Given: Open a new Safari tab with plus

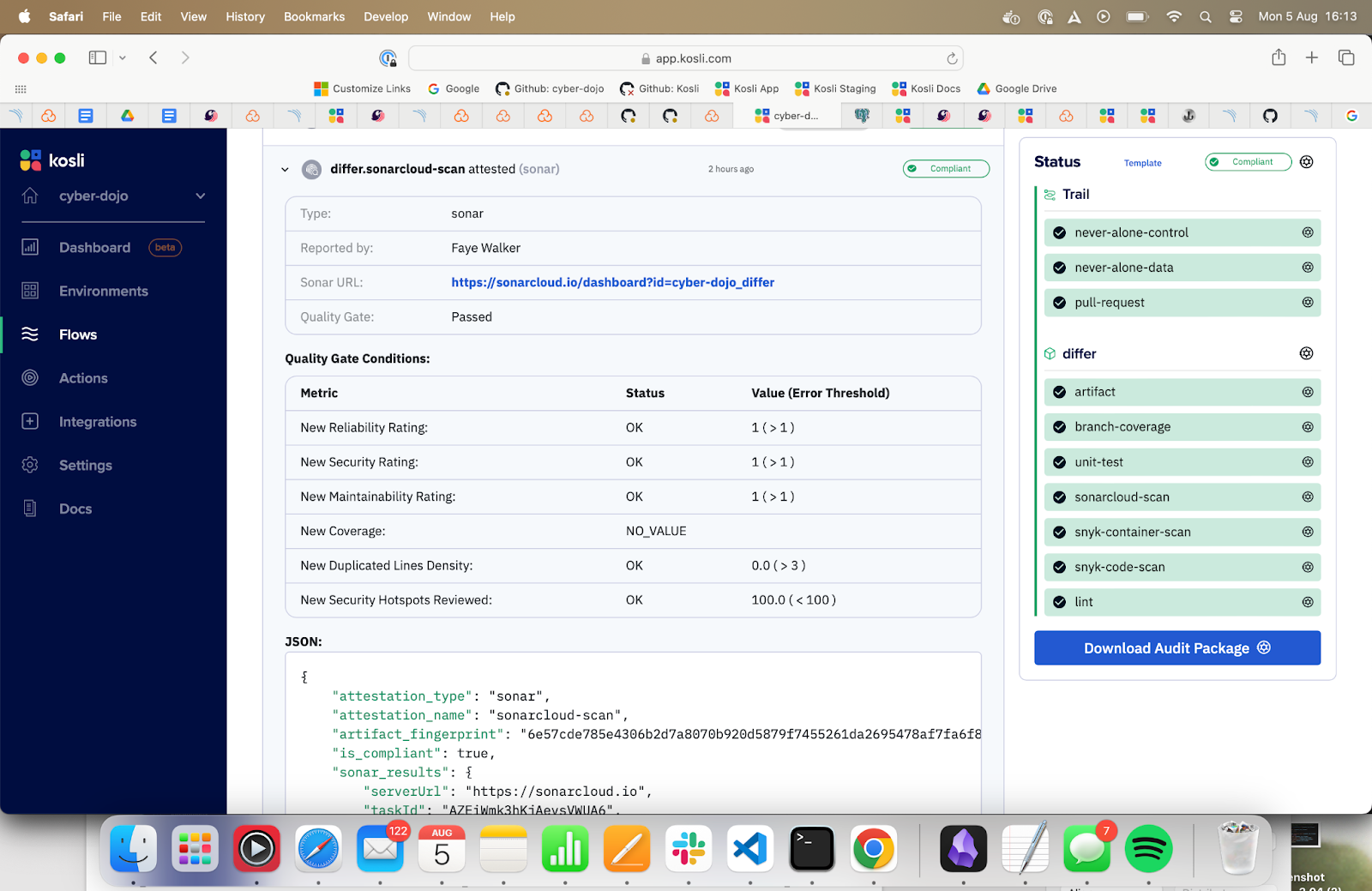Looking at the screenshot, I should point(1312,57).
